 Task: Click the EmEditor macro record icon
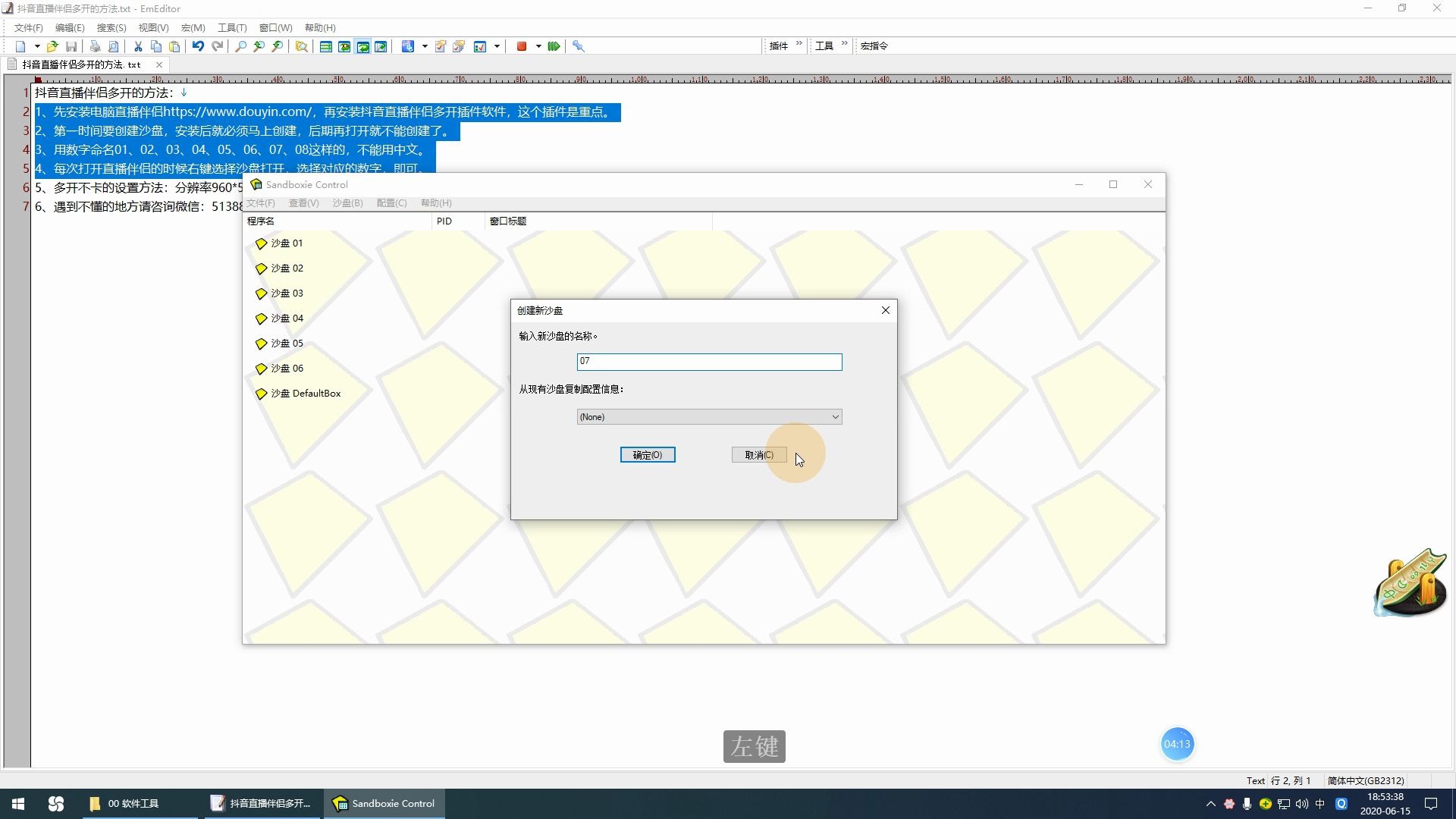pyautogui.click(x=521, y=46)
